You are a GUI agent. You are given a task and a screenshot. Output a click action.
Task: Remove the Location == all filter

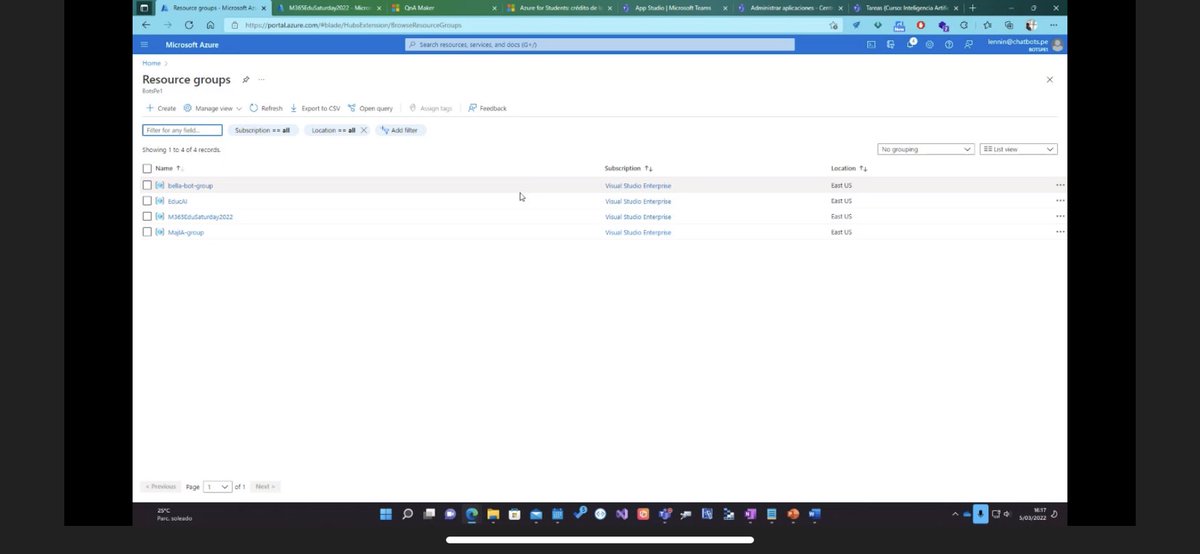364,130
